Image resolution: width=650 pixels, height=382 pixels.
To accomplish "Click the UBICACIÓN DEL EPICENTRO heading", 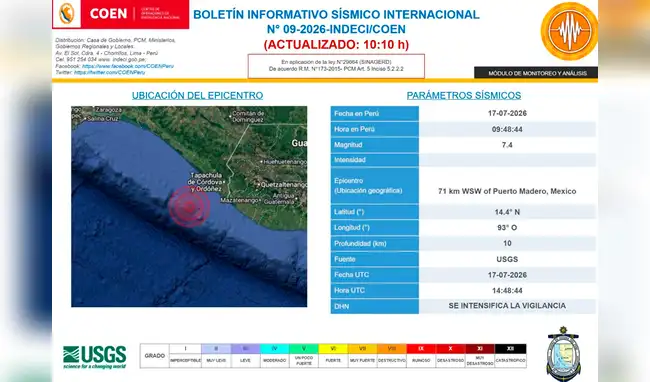I will [x=197, y=95].
